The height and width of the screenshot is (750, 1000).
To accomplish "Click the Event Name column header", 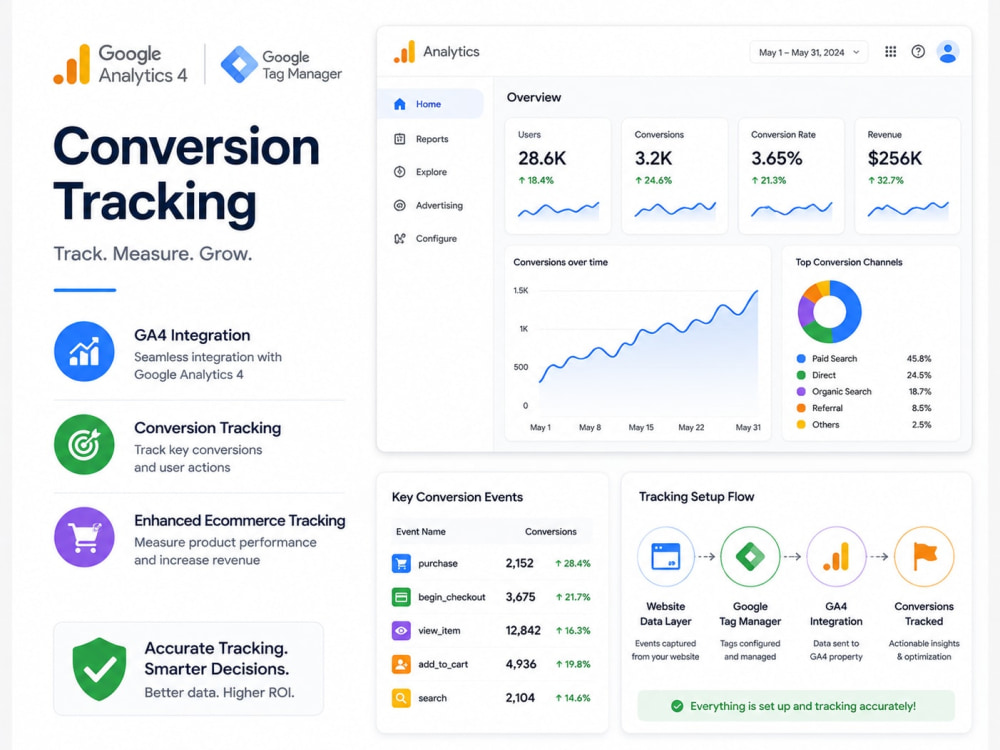I will (x=421, y=531).
